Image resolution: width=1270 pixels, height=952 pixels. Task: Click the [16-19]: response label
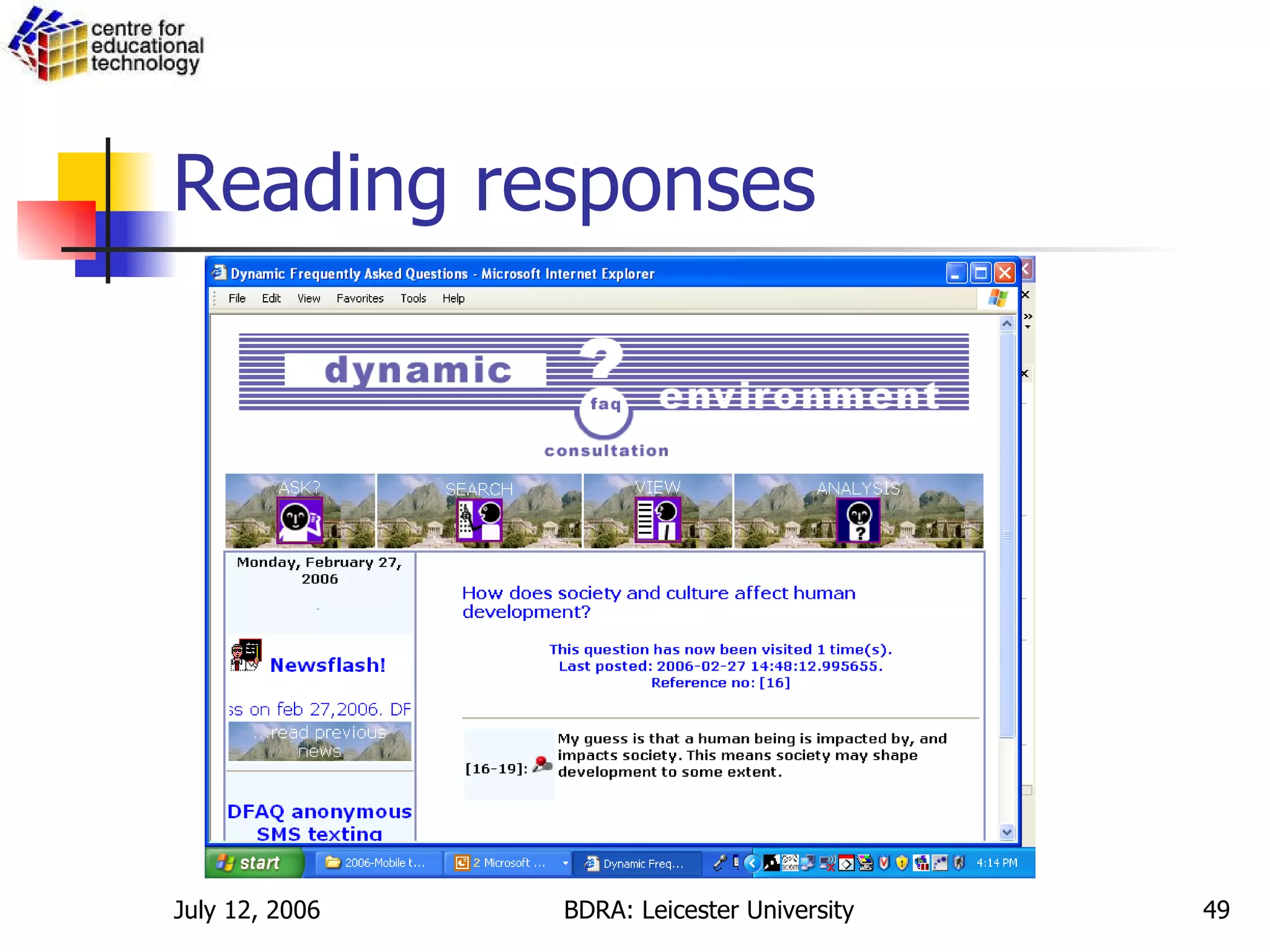tap(496, 769)
